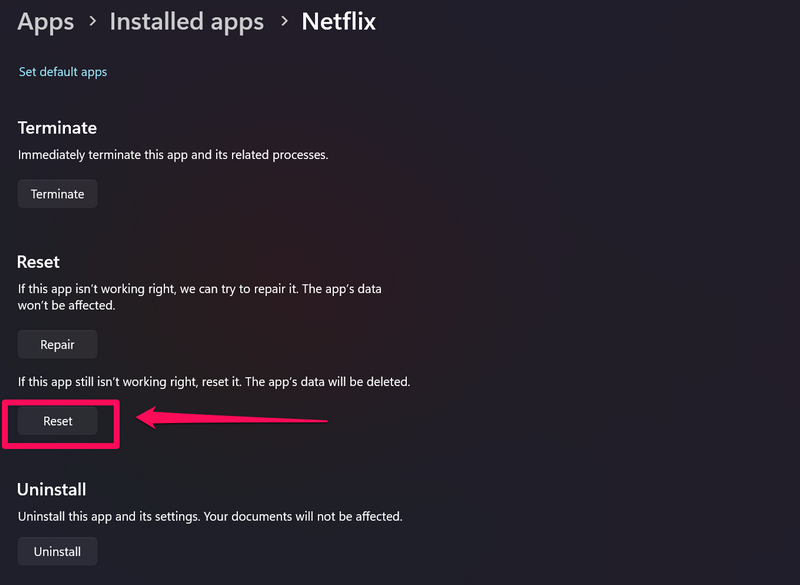The height and width of the screenshot is (585, 800).
Task: Uninstall the Netflix app
Action: [57, 551]
